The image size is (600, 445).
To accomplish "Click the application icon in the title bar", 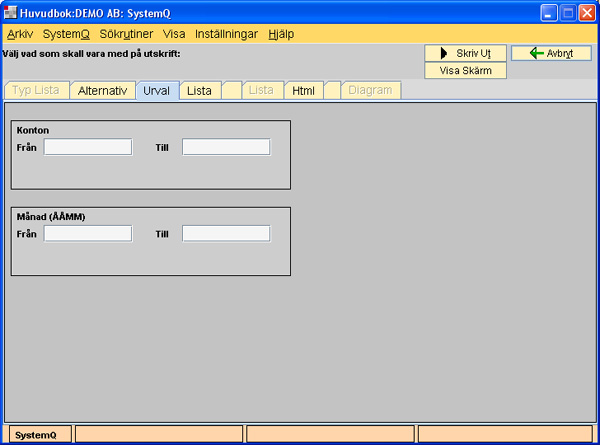I will pyautogui.click(x=11, y=13).
